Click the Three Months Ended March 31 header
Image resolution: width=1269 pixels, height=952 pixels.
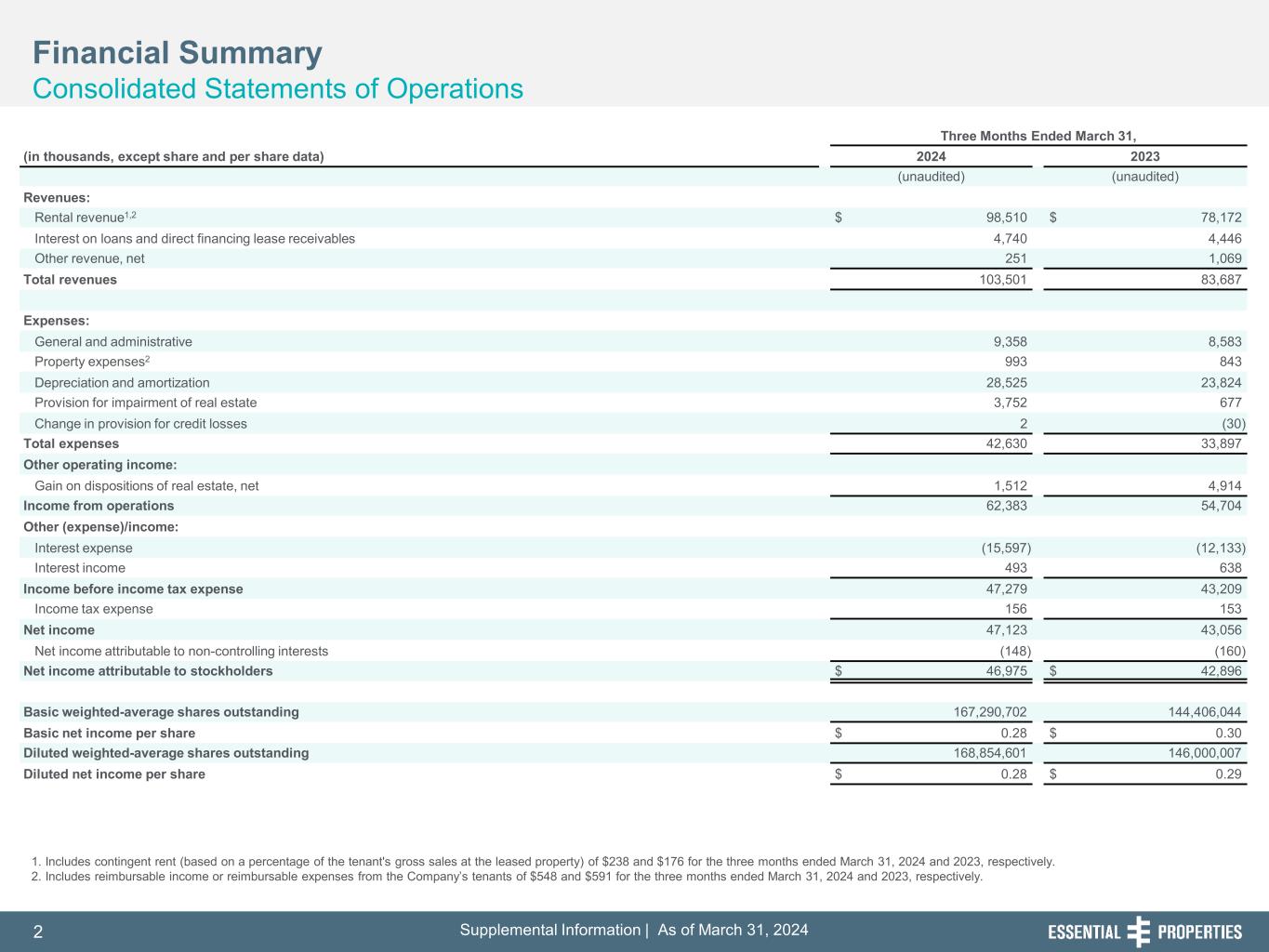[1038, 136]
